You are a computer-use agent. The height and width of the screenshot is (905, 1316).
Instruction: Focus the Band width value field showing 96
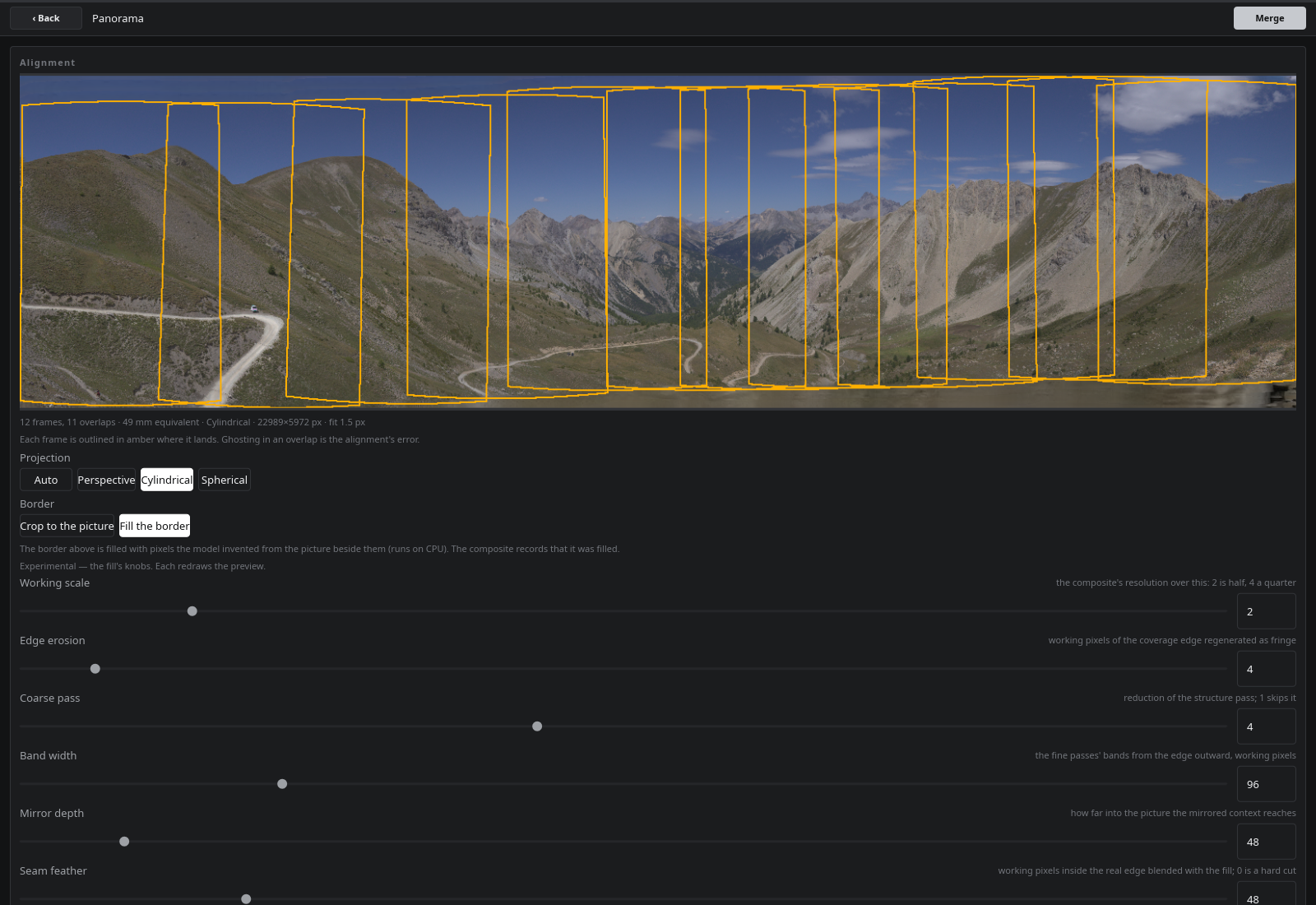(x=1267, y=784)
